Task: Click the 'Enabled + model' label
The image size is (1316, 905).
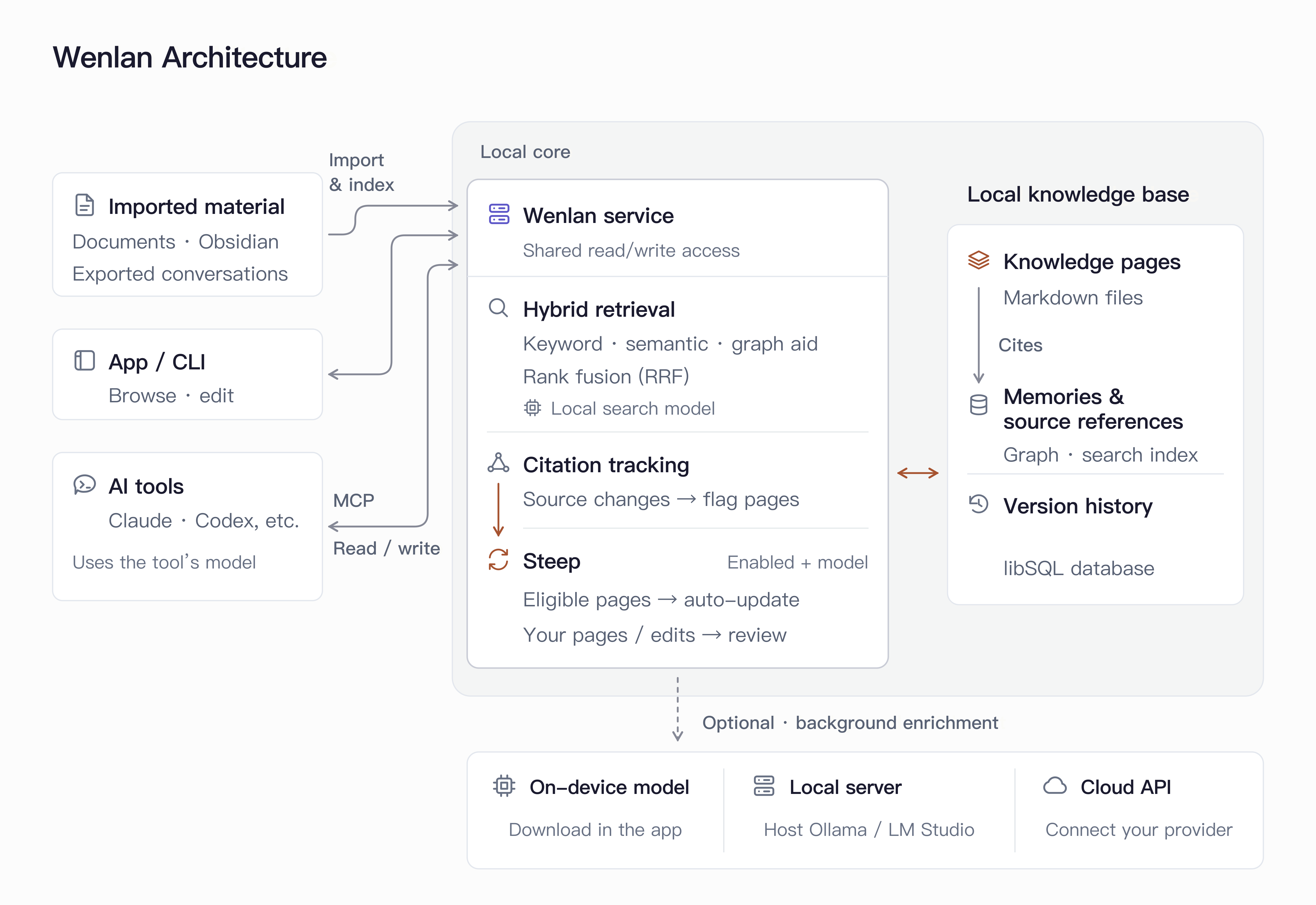Action: [x=798, y=562]
